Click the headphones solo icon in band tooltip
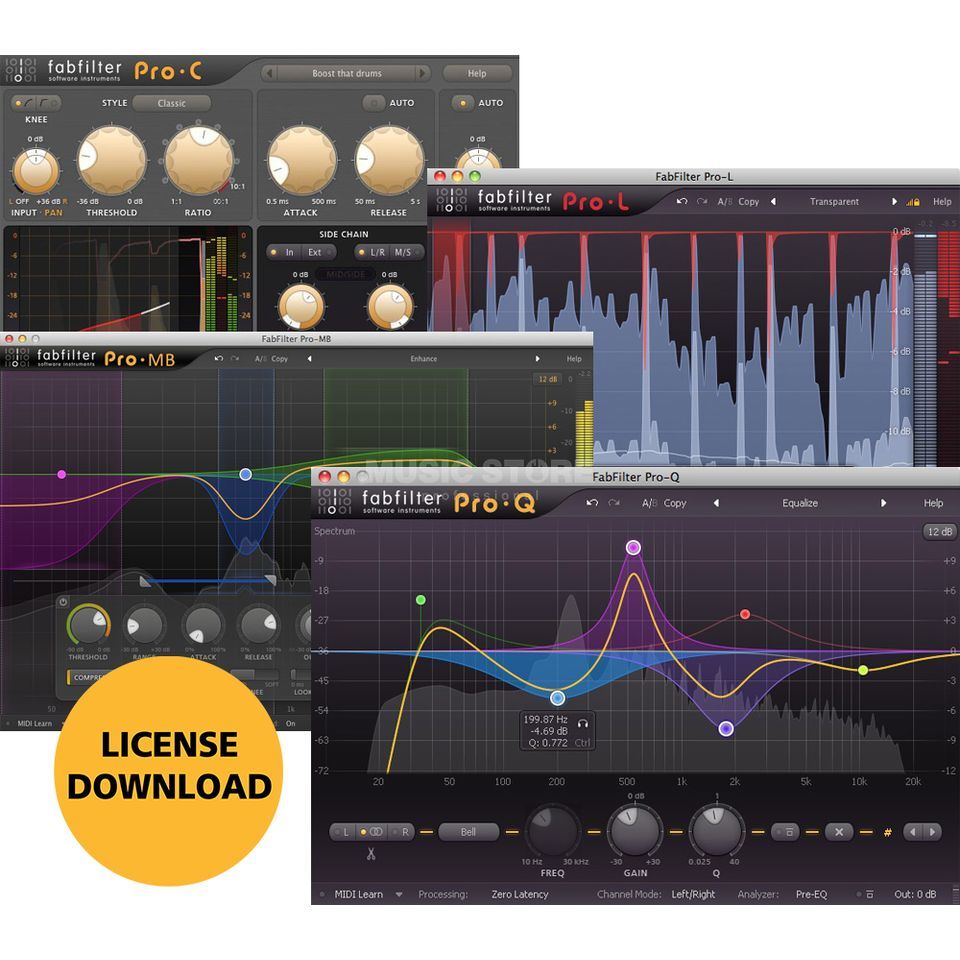The width and height of the screenshot is (960, 960). (x=583, y=722)
